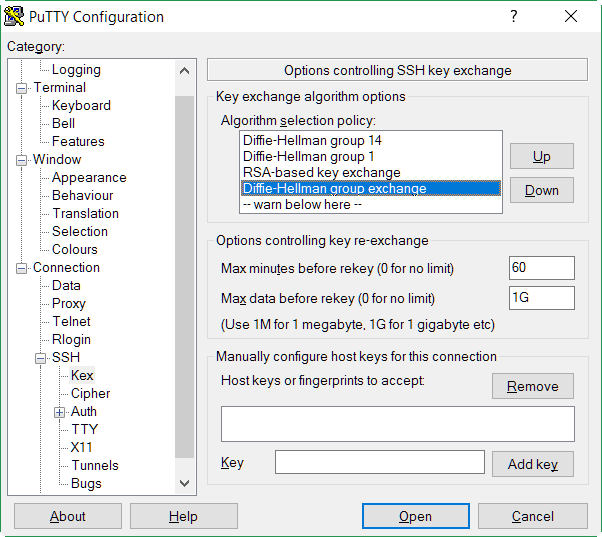Go to the Appearance settings
The width and height of the screenshot is (602, 537).
click(89, 177)
